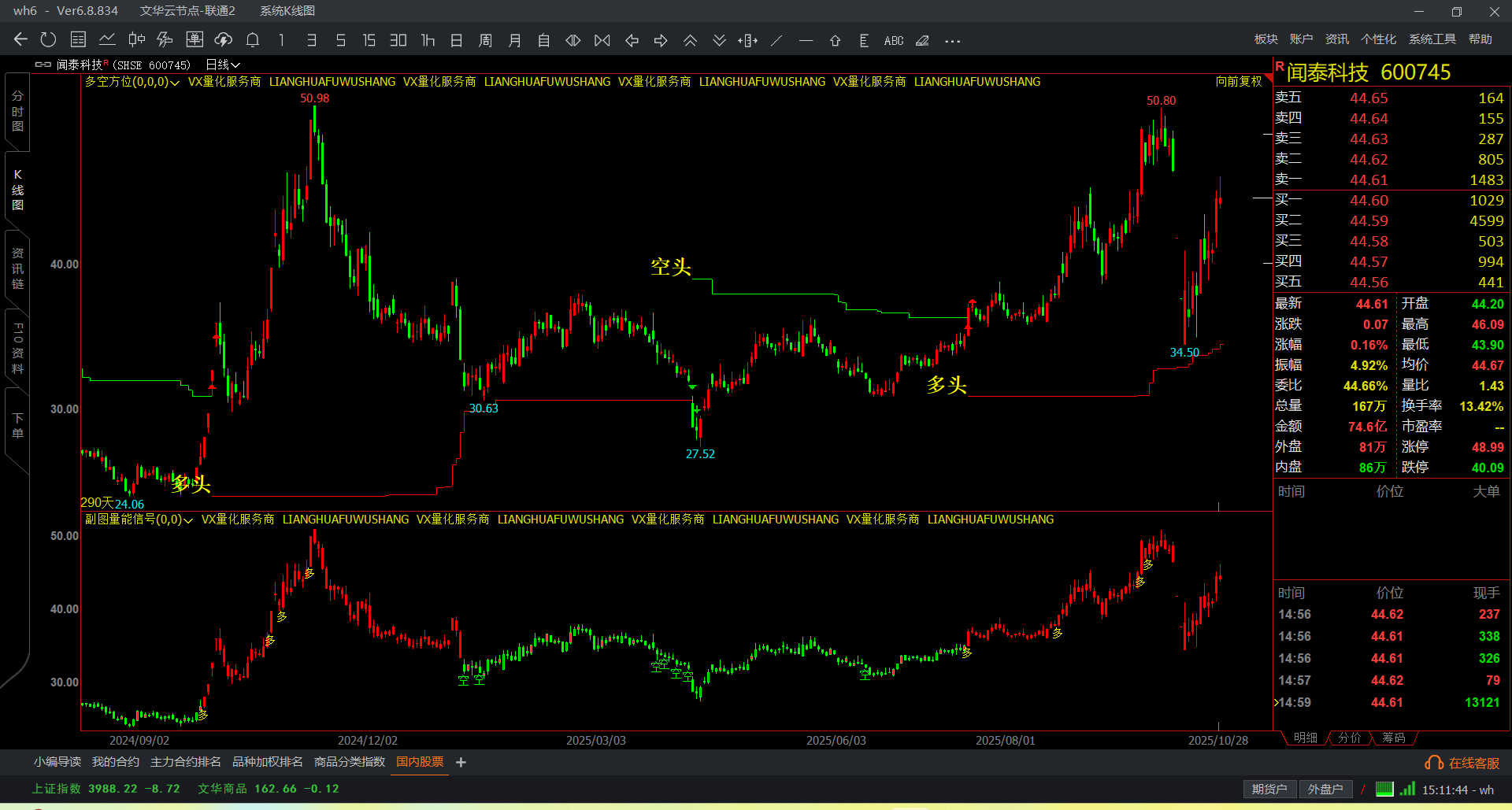Open the 个性化 menu

pos(1378,39)
